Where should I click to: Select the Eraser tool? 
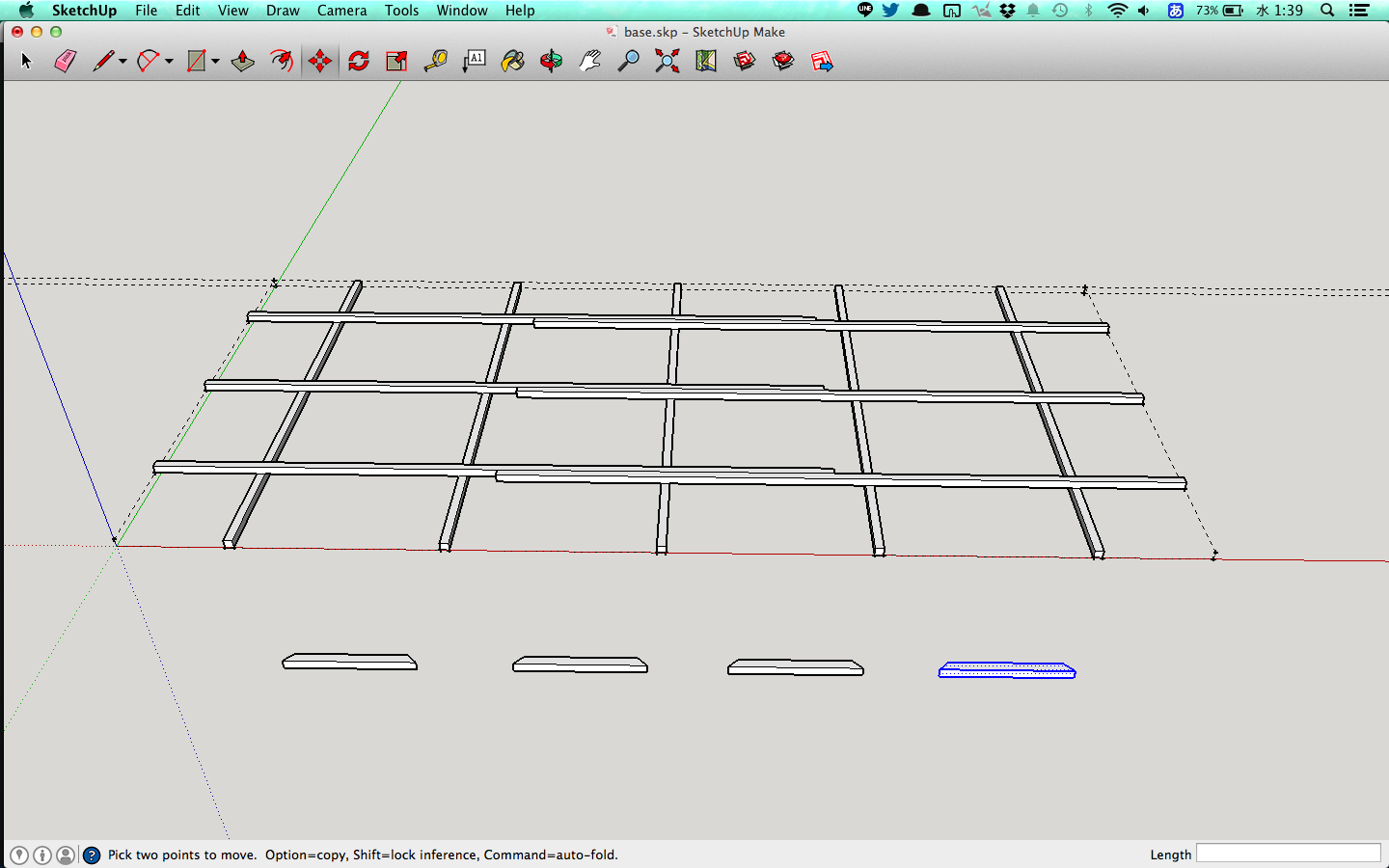click(x=65, y=62)
